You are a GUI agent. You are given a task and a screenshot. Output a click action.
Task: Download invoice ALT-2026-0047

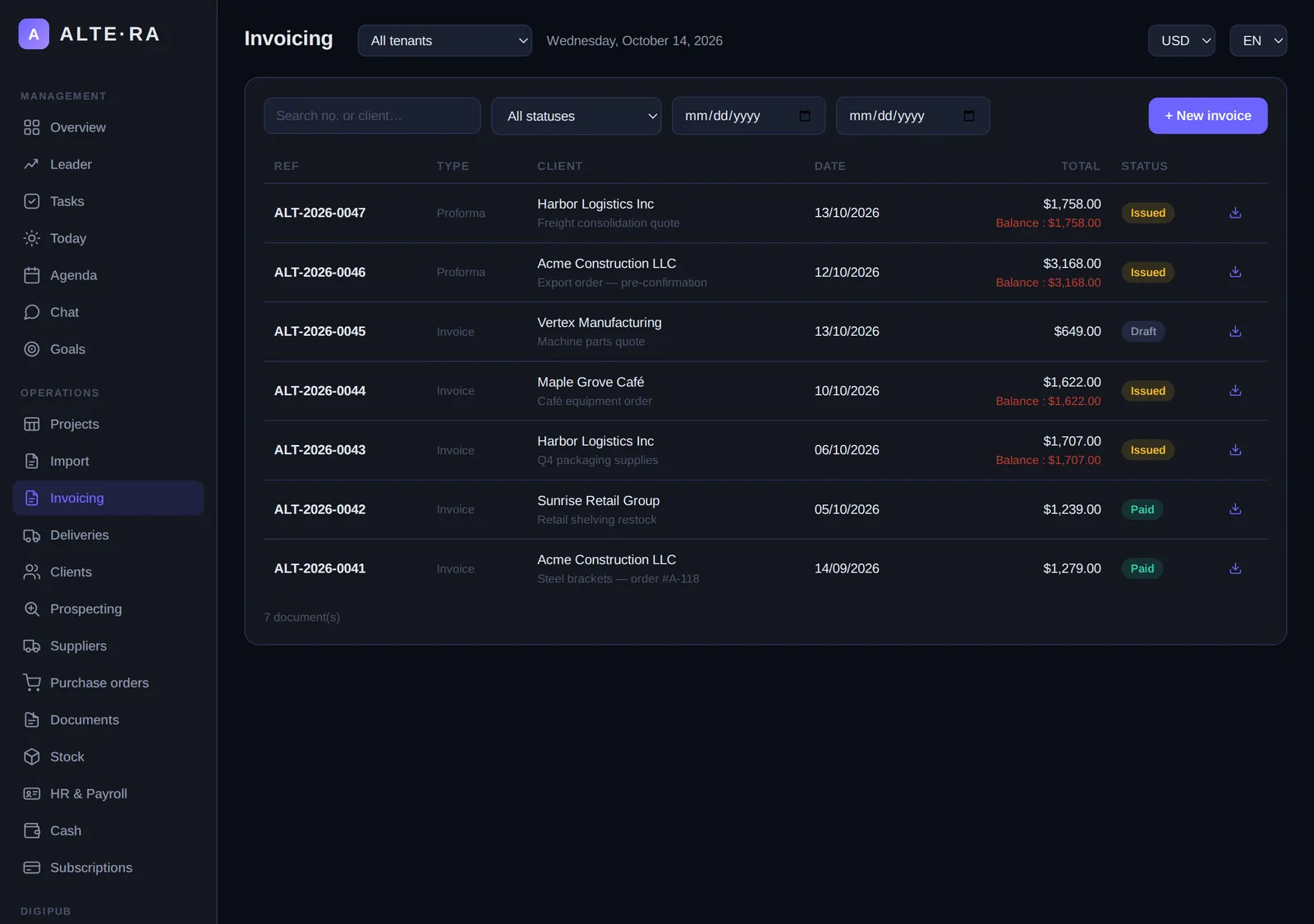pos(1235,213)
